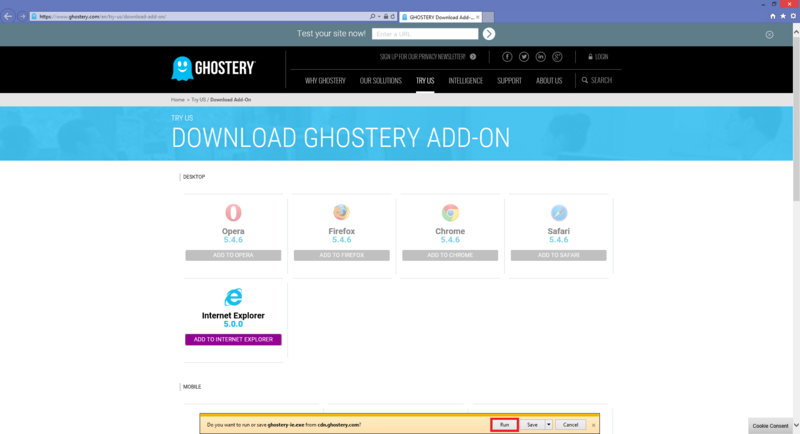The image size is (800, 434).
Task: Open Ghostery's Twitter page icon
Action: point(524,57)
